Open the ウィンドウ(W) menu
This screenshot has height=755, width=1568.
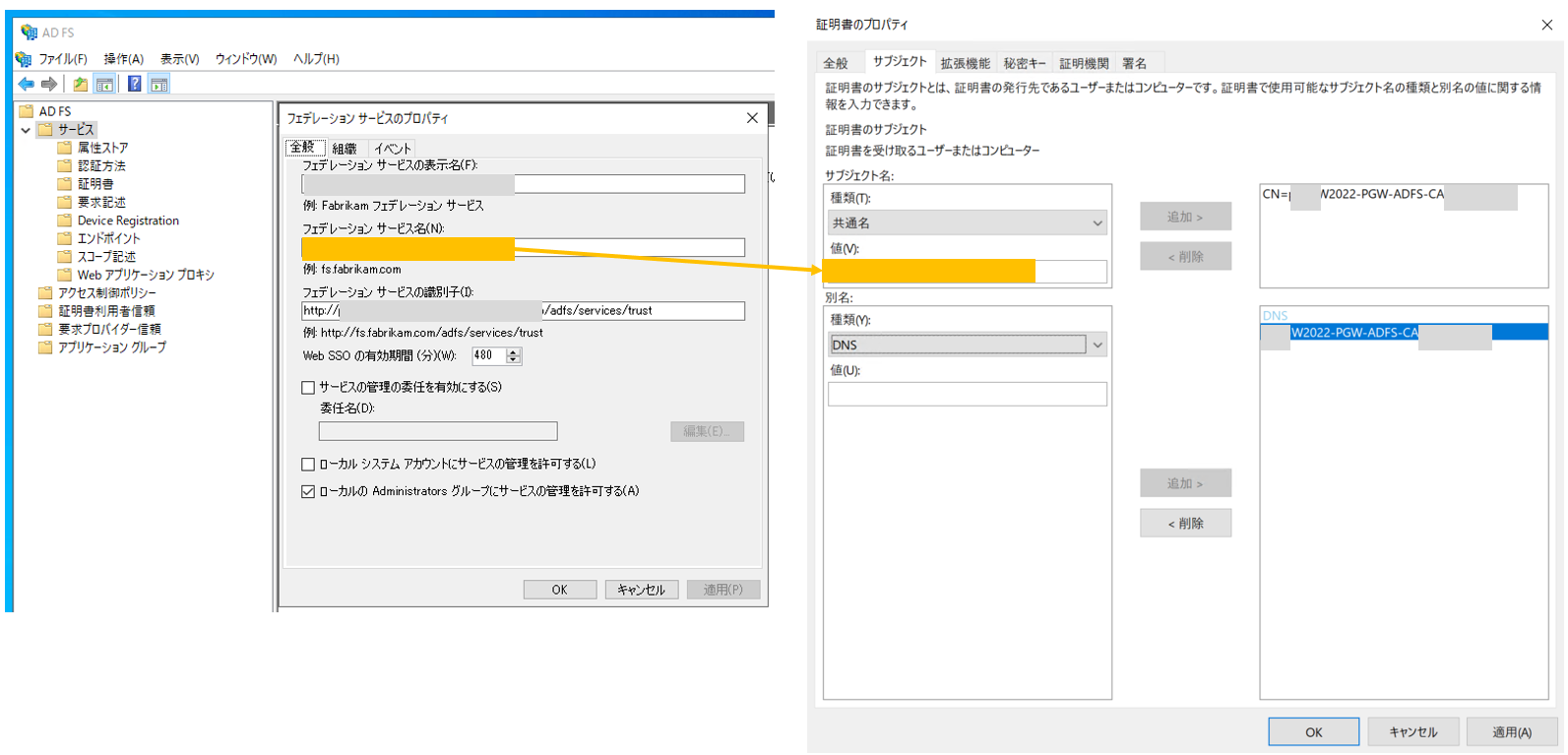246,59
